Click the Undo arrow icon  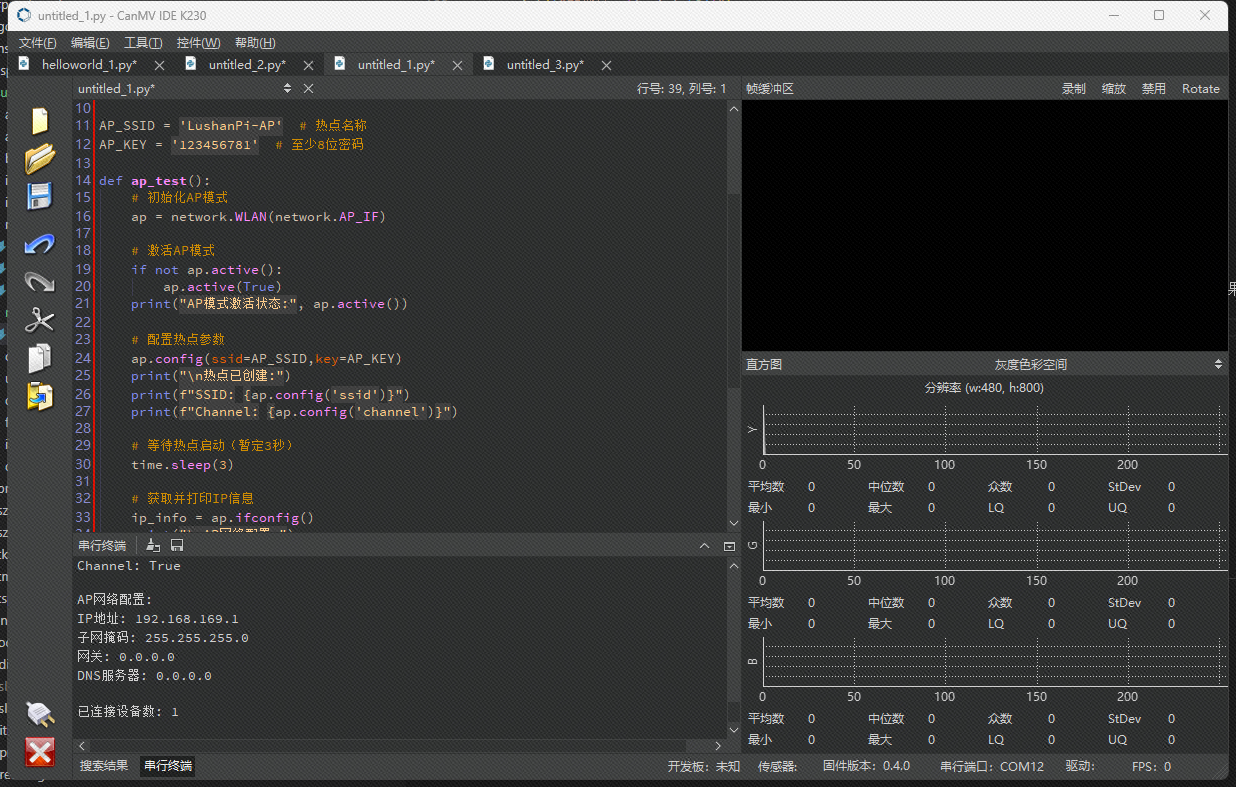tap(39, 244)
